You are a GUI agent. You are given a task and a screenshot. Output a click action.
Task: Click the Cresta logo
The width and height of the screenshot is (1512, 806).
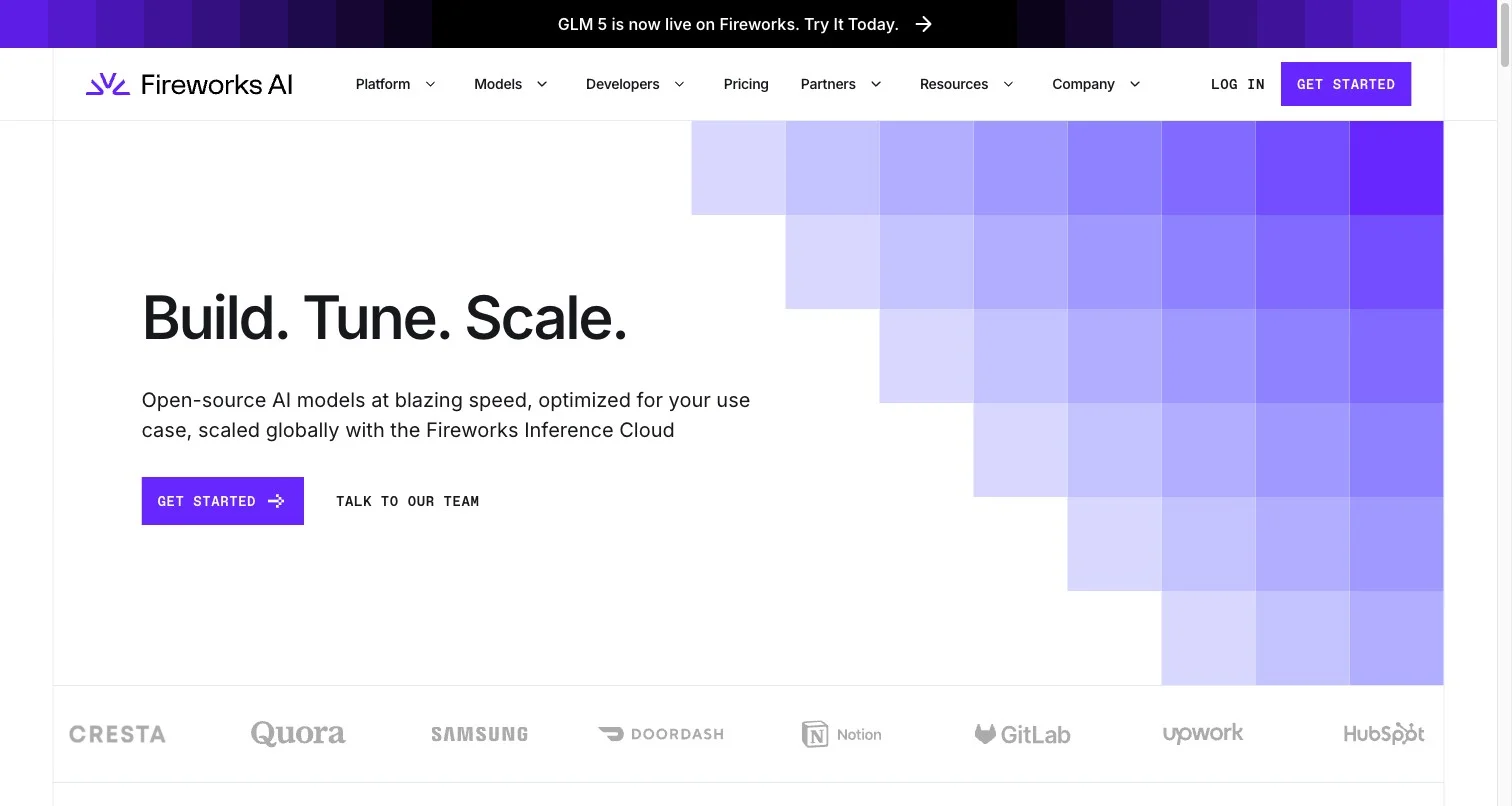(x=117, y=734)
